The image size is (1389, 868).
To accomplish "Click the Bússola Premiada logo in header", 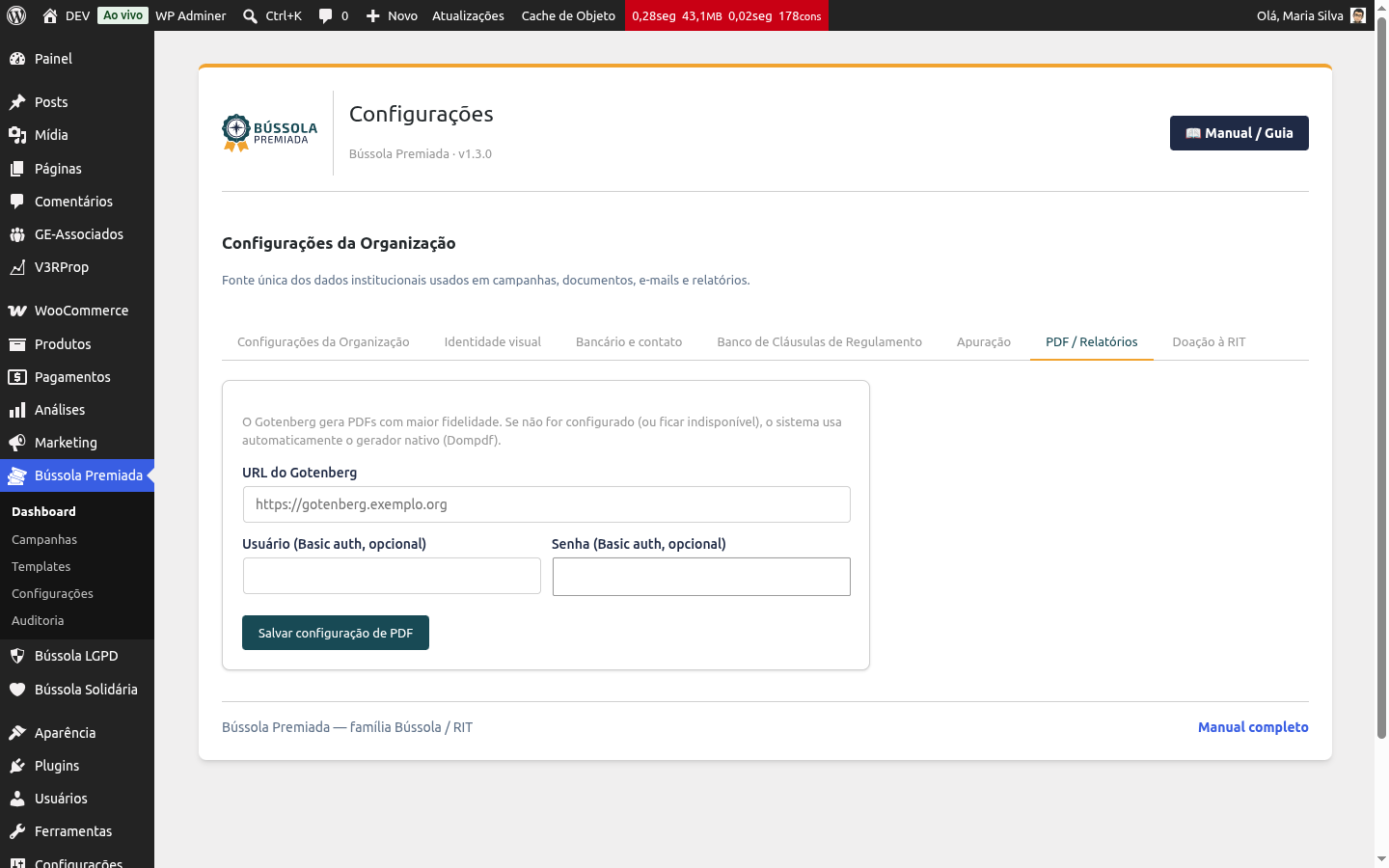I will coord(269,133).
